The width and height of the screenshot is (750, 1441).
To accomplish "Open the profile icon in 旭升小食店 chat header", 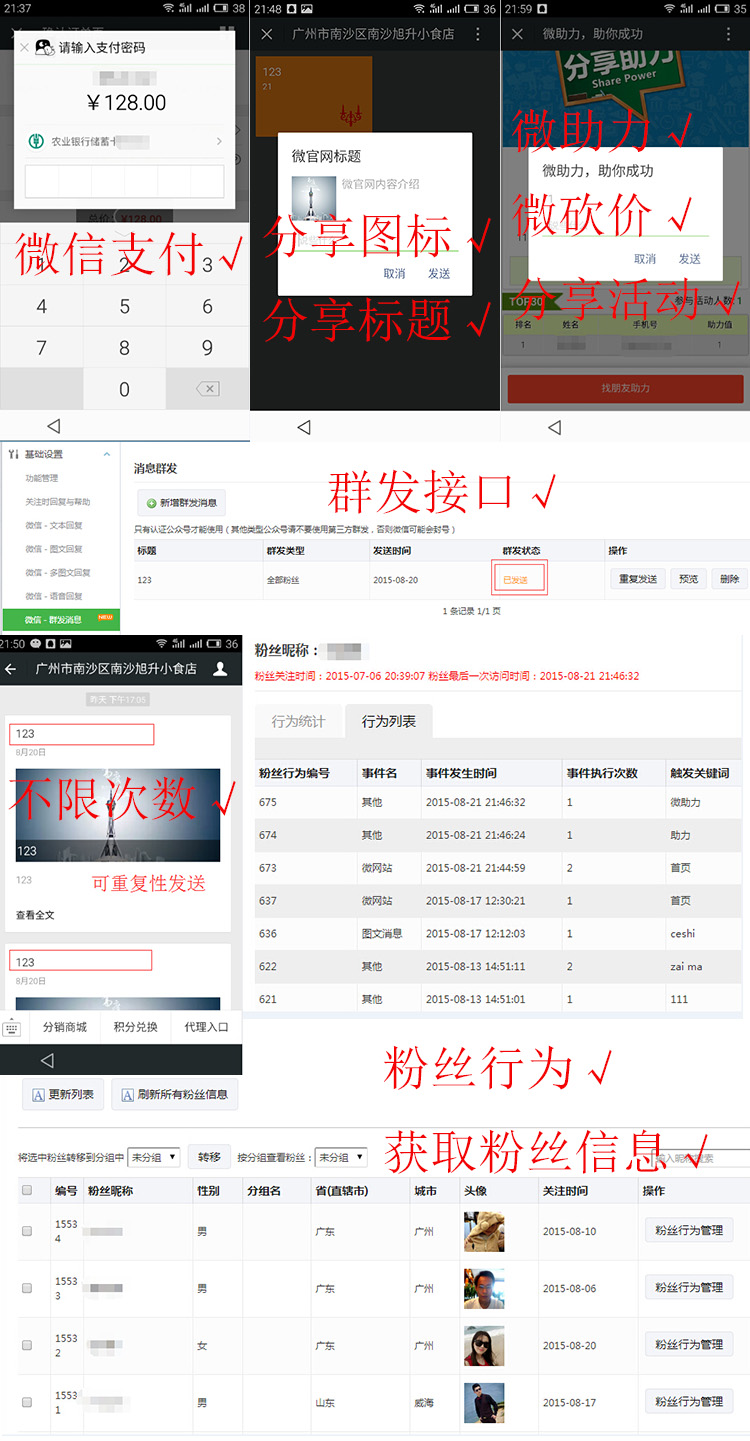I will click(221, 669).
